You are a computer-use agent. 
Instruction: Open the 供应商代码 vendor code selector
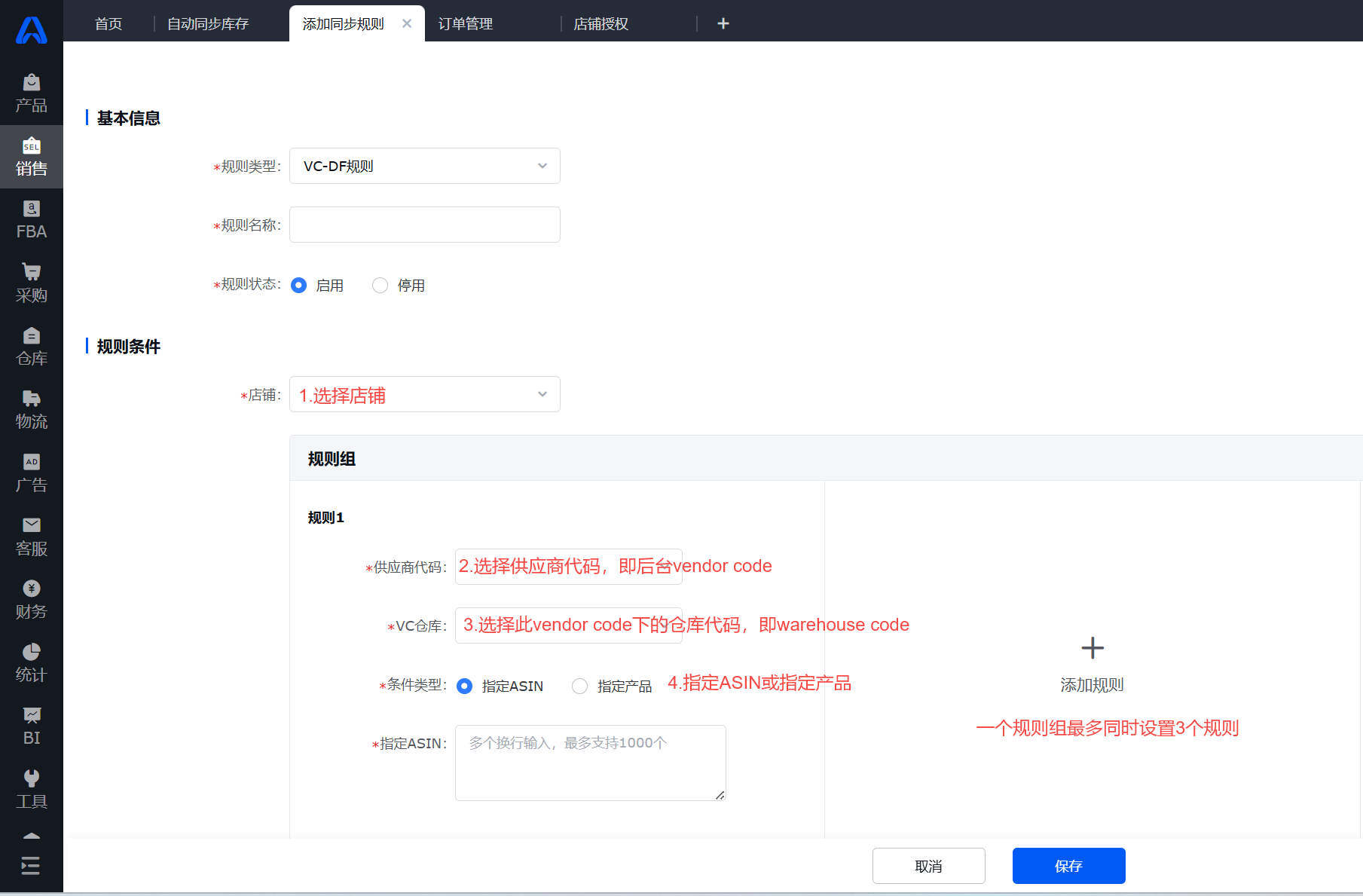[x=568, y=566]
